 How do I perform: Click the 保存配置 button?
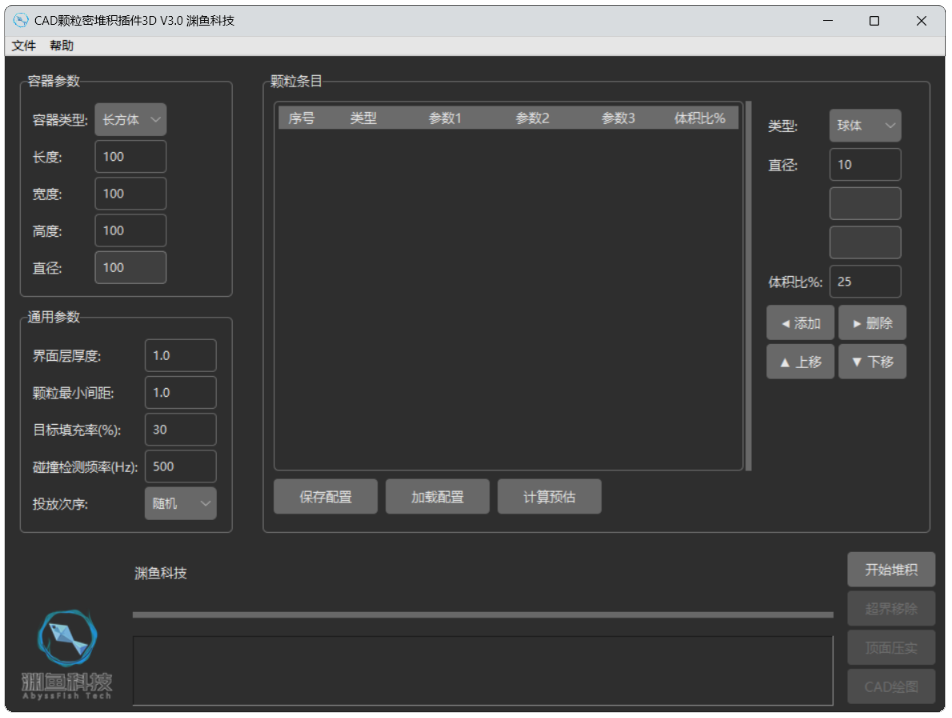[x=325, y=496]
